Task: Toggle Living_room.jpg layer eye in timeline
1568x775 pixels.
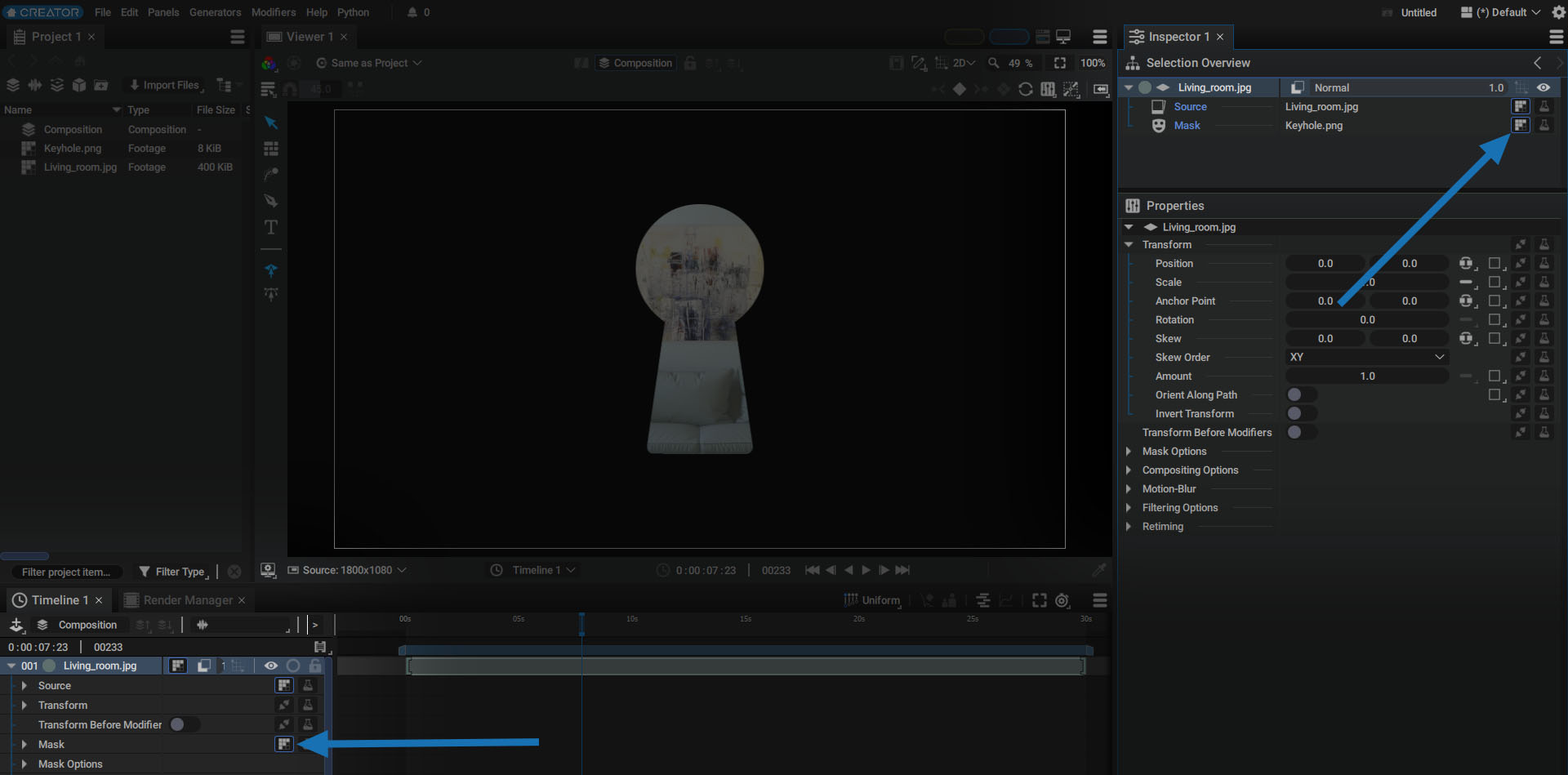Action: pyautogui.click(x=270, y=666)
